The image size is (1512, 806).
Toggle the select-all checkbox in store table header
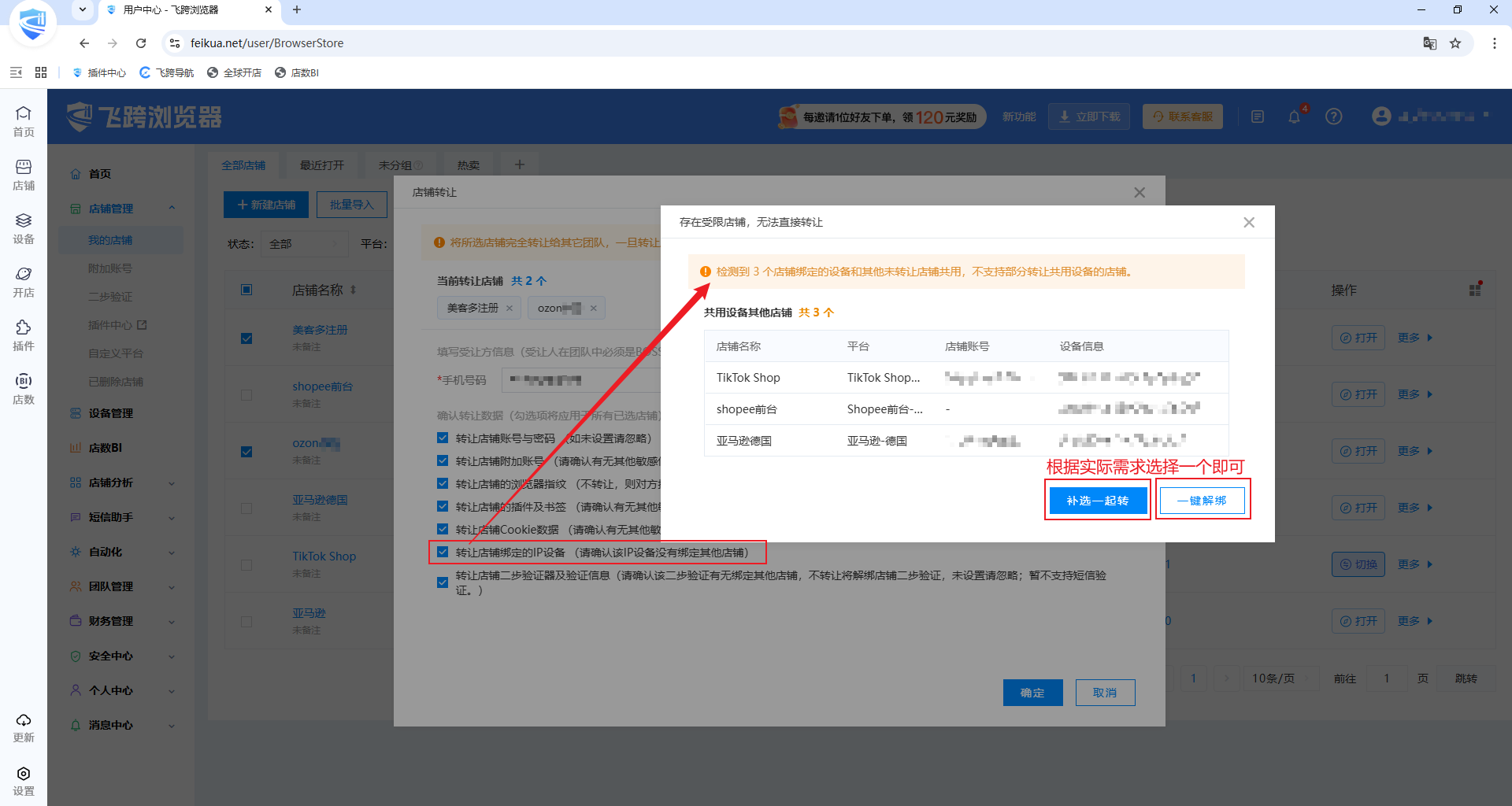click(246, 290)
